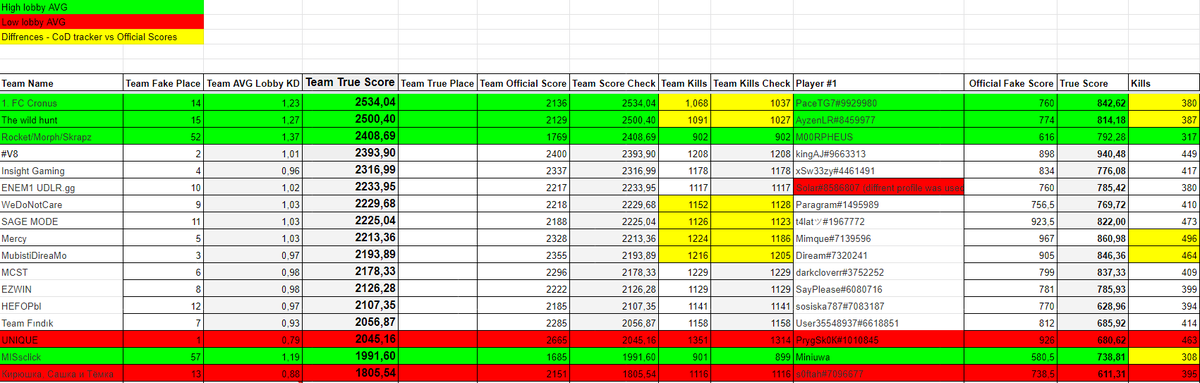Click the 'Team Kills Check' header cell
The height and width of the screenshot is (383, 1200).
pyautogui.click(x=752, y=83)
